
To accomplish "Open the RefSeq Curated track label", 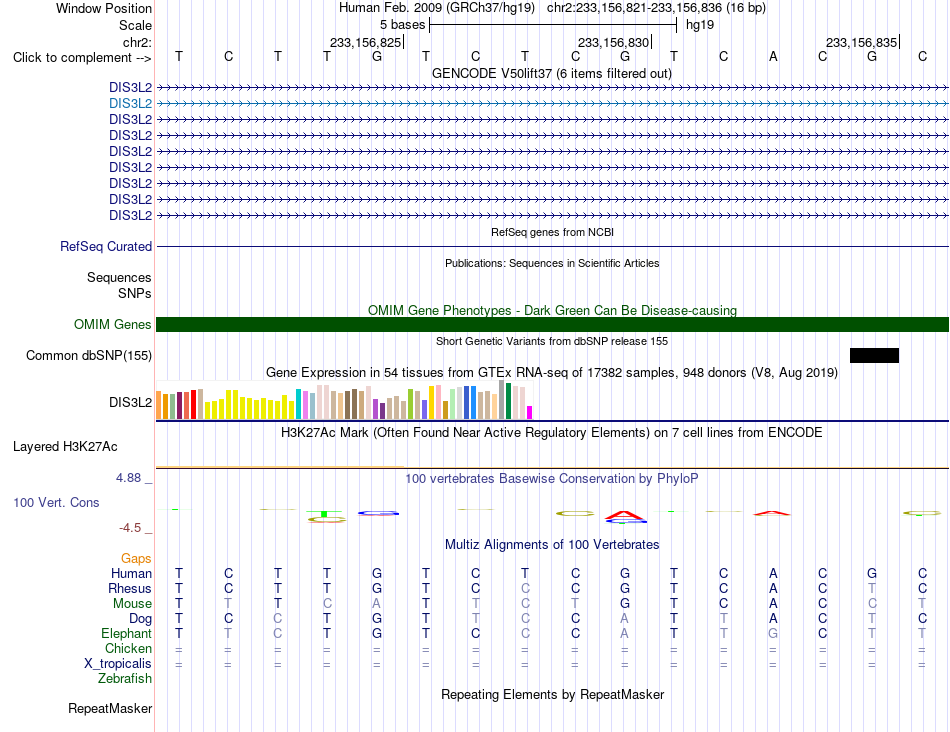I will point(106,247).
